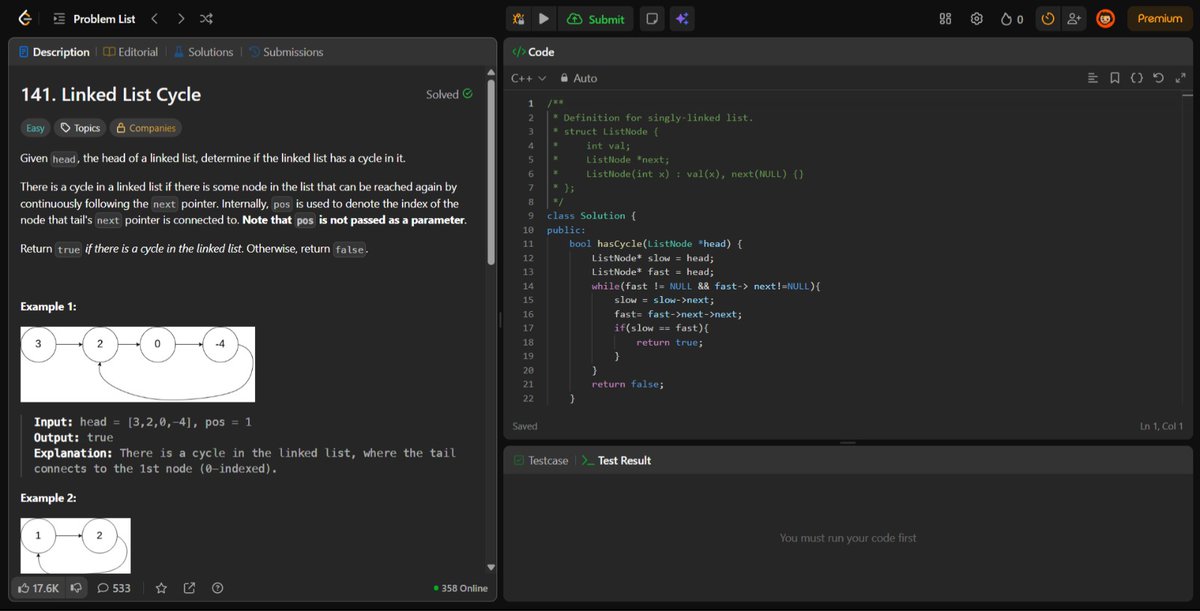The width and height of the screenshot is (1200, 611).
Task: Place cursor on 'return false;' code line
Action: pos(627,384)
